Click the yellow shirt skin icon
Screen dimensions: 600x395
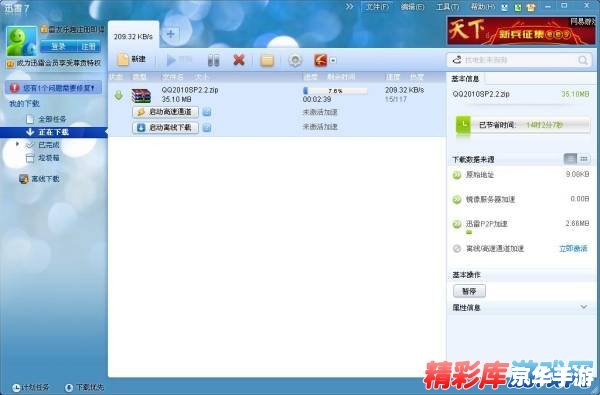point(531,7)
